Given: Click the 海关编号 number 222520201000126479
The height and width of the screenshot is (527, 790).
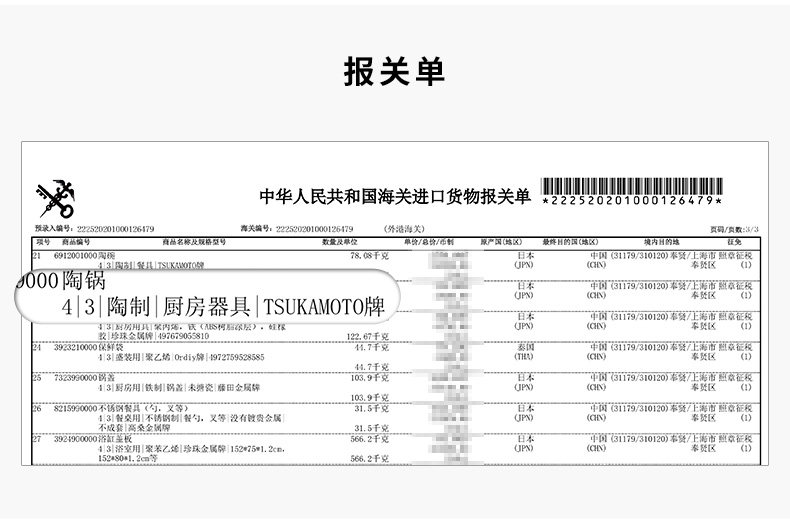Looking at the screenshot, I should point(314,229).
